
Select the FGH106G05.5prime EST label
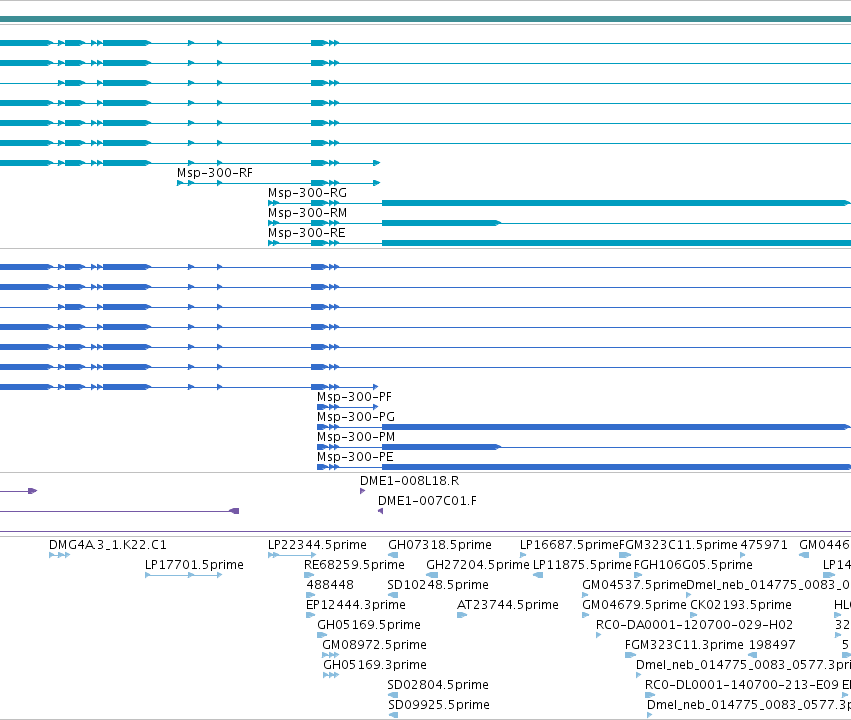tap(693, 565)
